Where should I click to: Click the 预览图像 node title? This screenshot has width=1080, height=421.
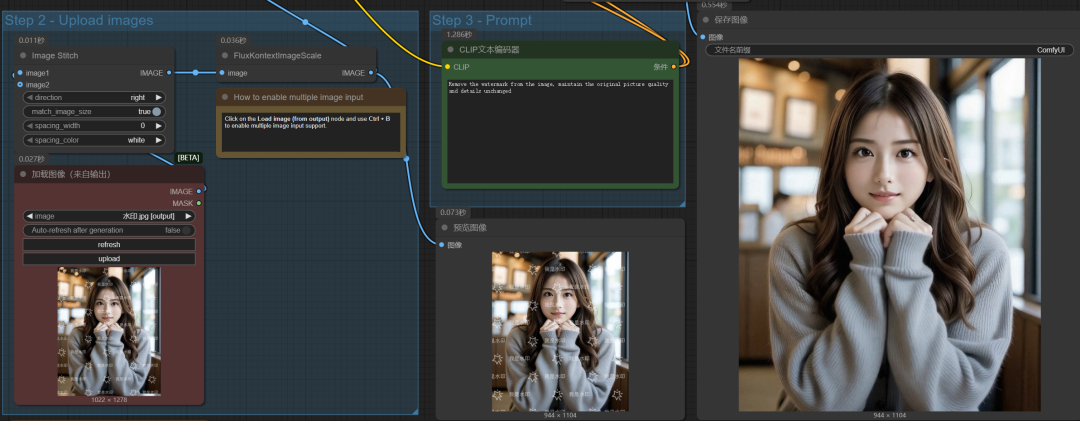(x=470, y=228)
